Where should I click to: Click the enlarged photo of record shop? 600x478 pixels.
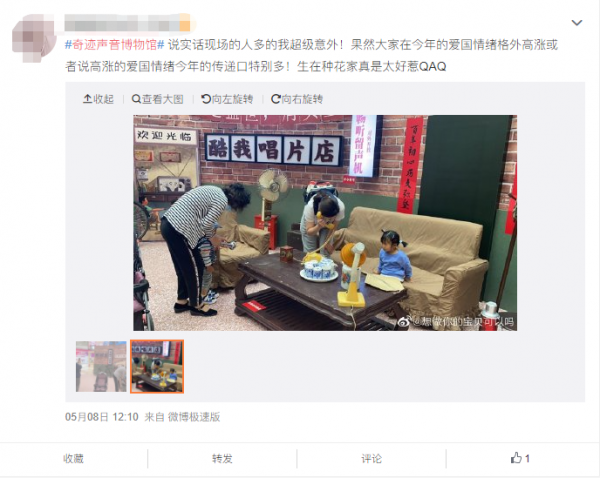tap(325, 223)
